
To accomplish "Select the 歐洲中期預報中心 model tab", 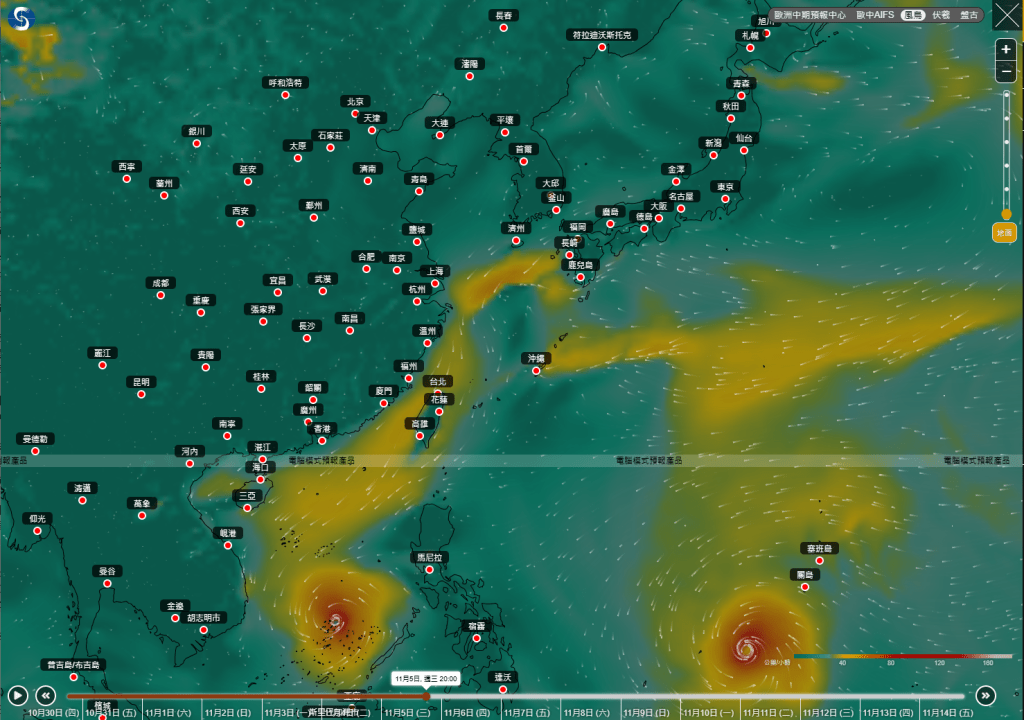I will tap(810, 15).
